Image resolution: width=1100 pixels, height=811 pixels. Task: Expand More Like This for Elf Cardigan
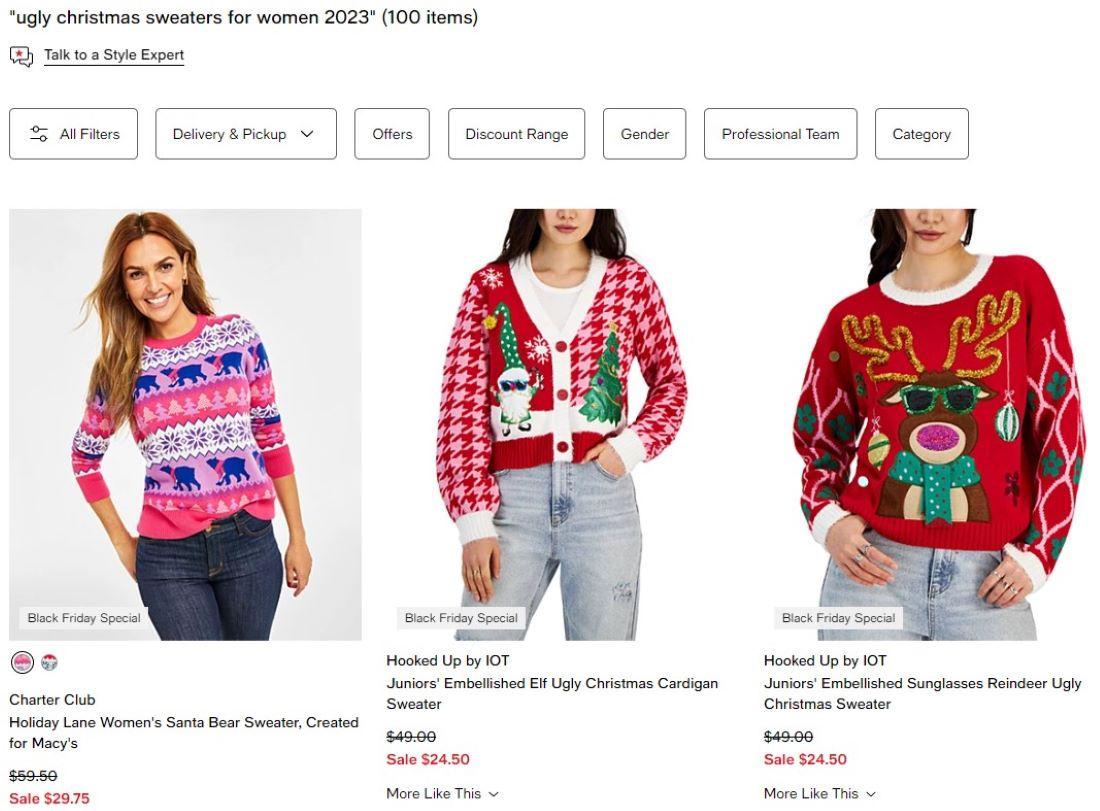(442, 793)
